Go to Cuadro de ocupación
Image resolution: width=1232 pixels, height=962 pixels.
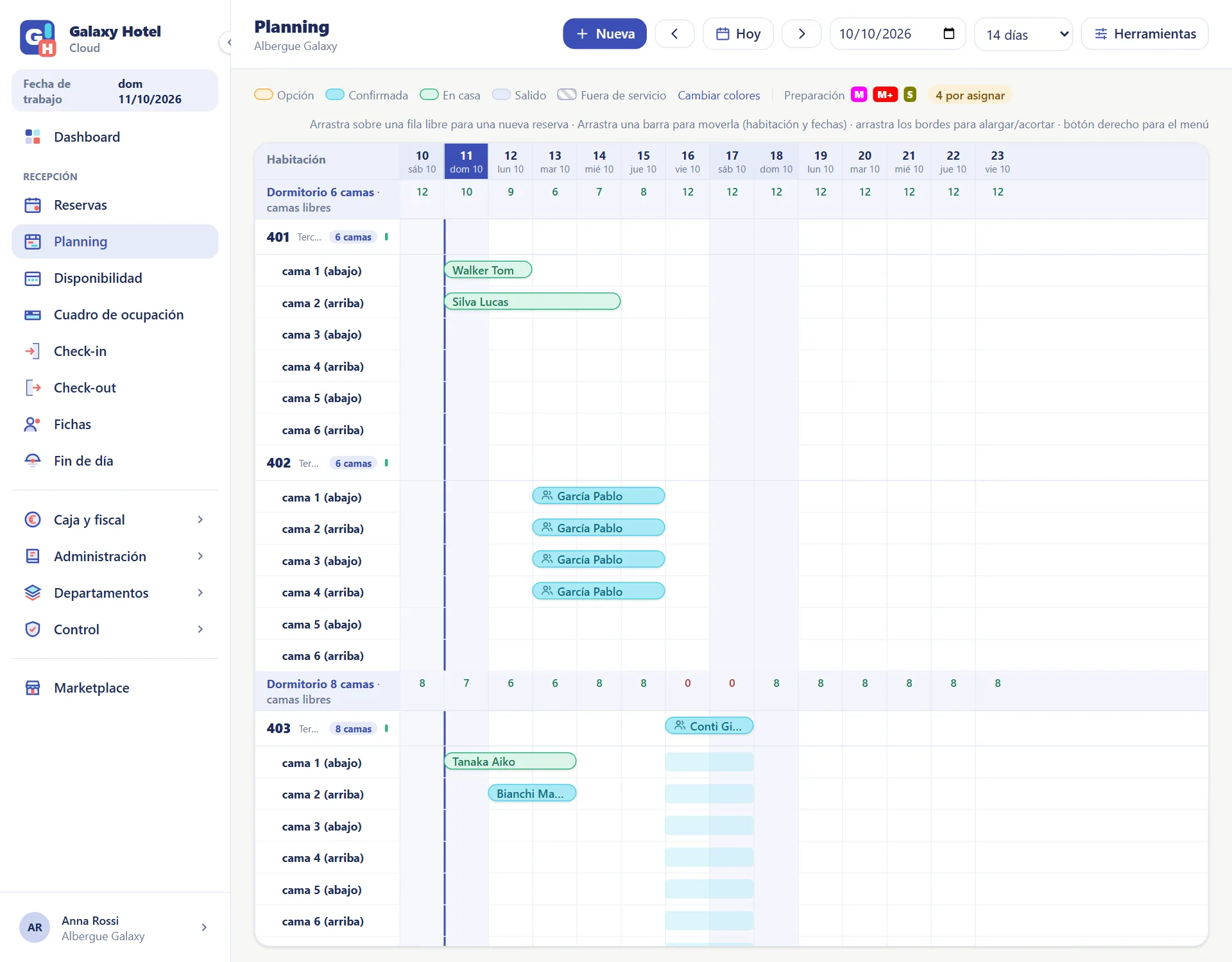click(x=115, y=315)
